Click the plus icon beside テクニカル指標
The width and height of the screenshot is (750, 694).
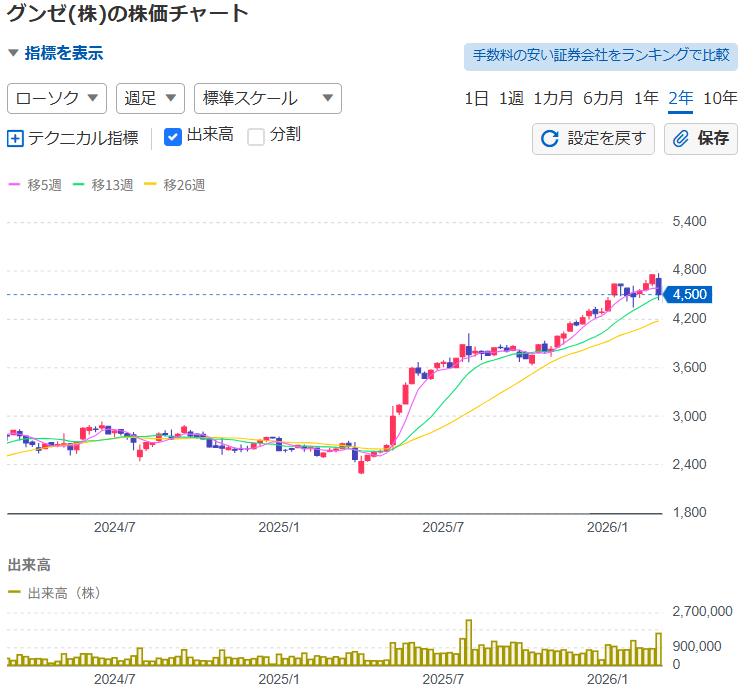pos(15,139)
